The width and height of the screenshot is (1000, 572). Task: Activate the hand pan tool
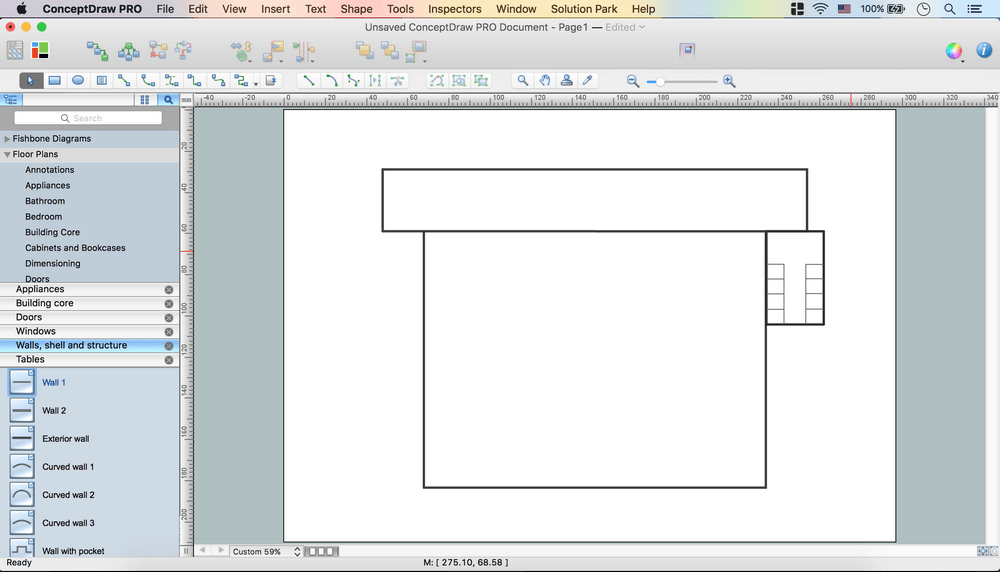(545, 81)
